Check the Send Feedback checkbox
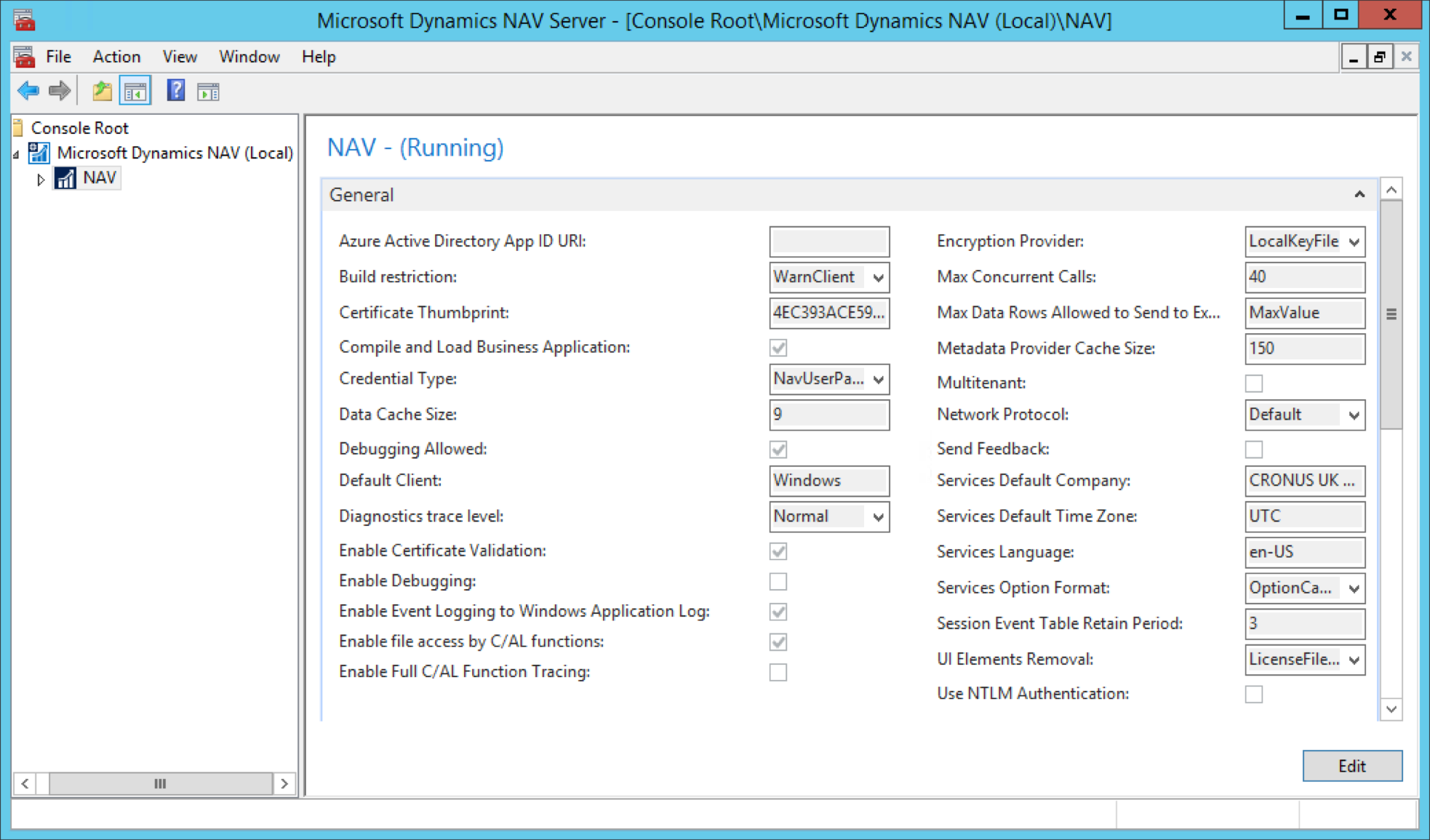The image size is (1430, 840). 1254,449
